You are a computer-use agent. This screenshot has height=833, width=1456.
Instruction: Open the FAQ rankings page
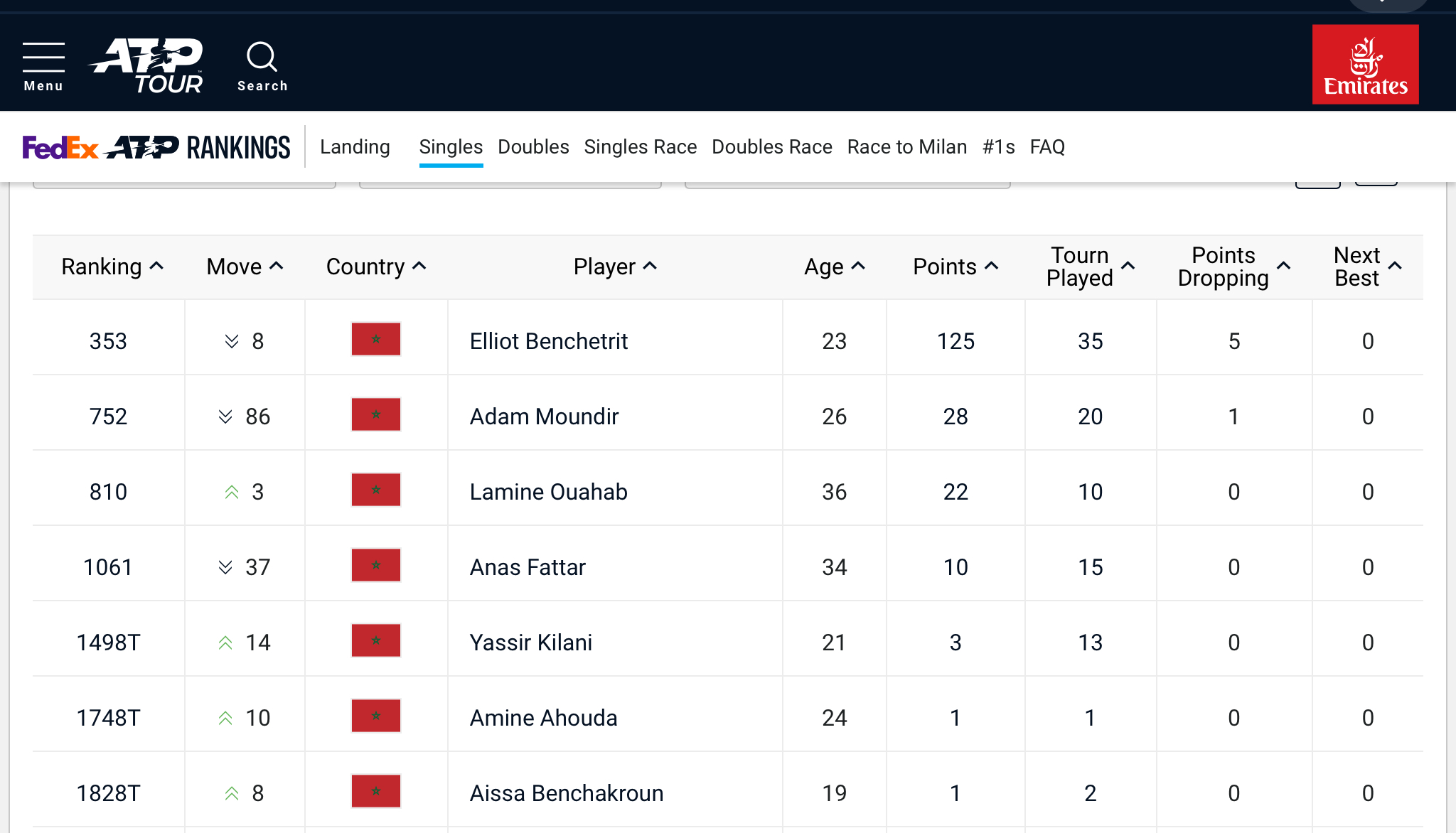[1047, 147]
